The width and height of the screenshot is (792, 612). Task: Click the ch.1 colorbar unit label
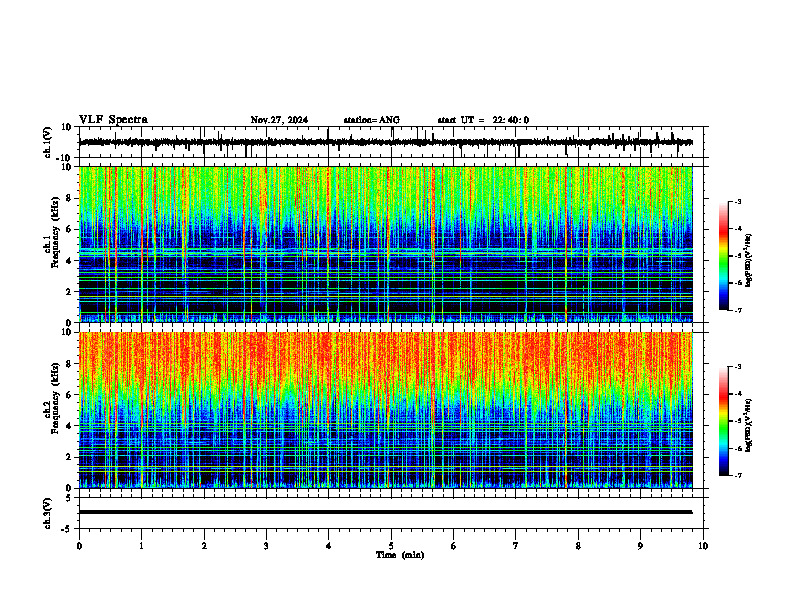[749, 260]
